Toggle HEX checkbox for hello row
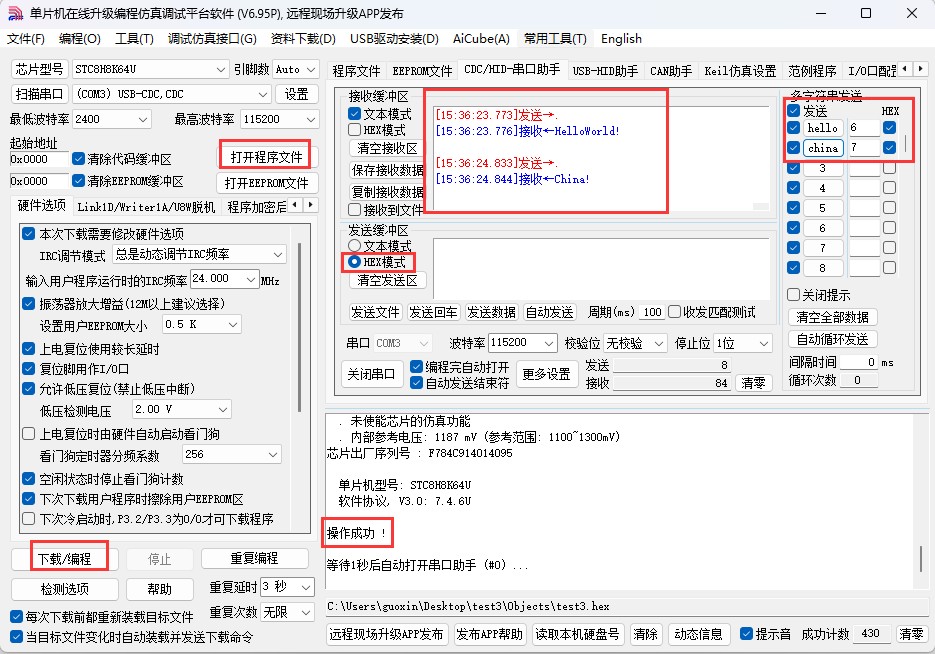The width and height of the screenshot is (935, 654). point(889,128)
